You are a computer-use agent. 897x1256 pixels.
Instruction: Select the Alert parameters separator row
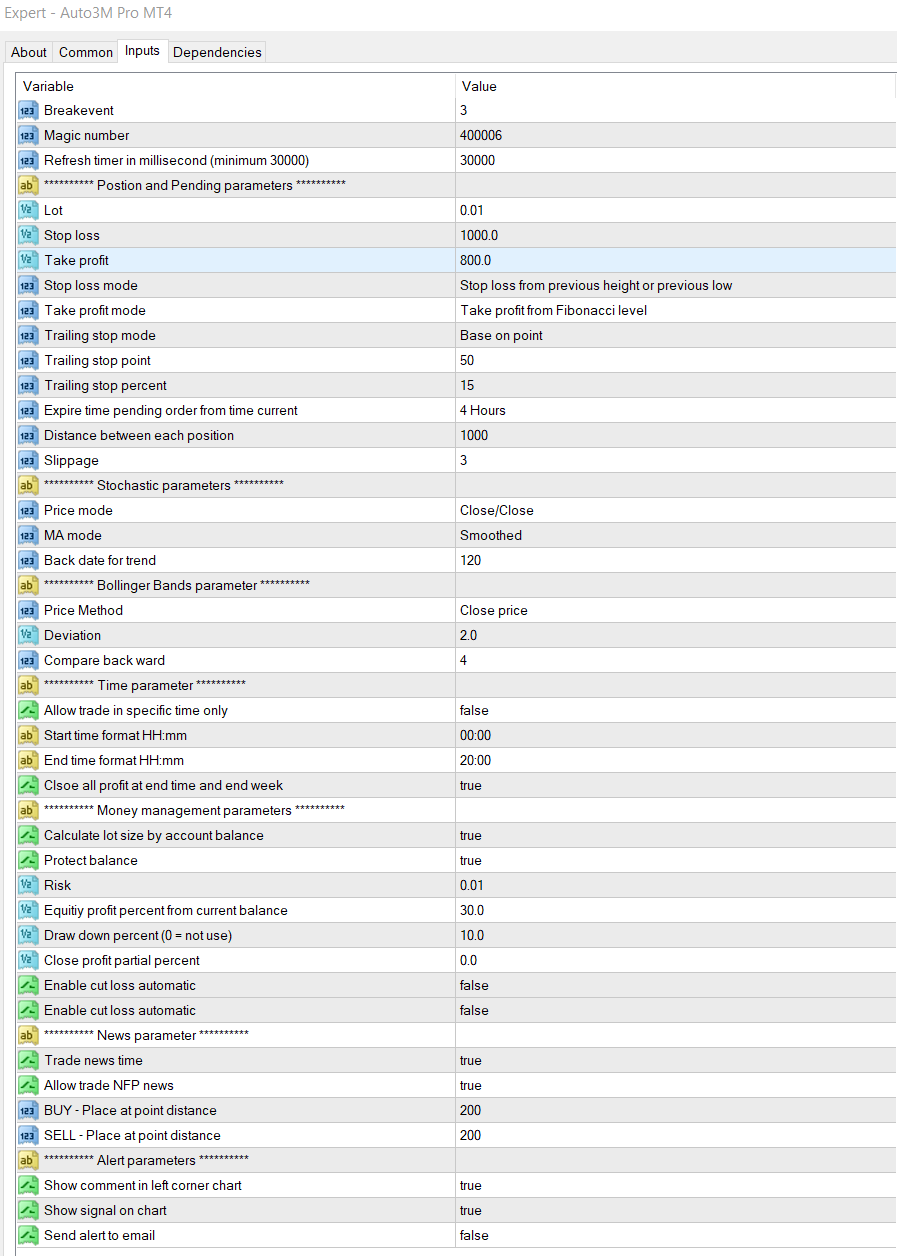coord(456,1160)
